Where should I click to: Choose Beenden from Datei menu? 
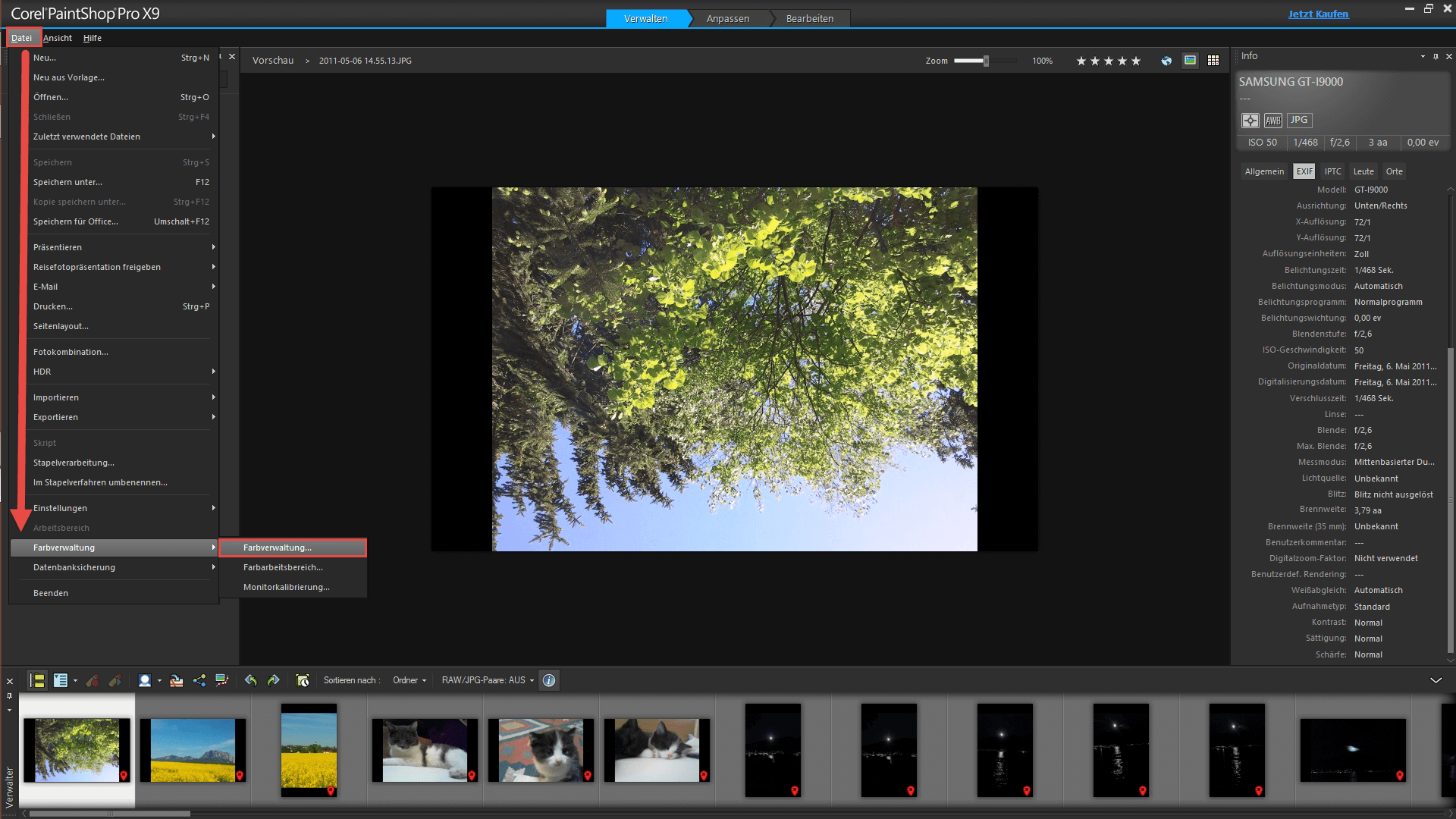click(114, 593)
